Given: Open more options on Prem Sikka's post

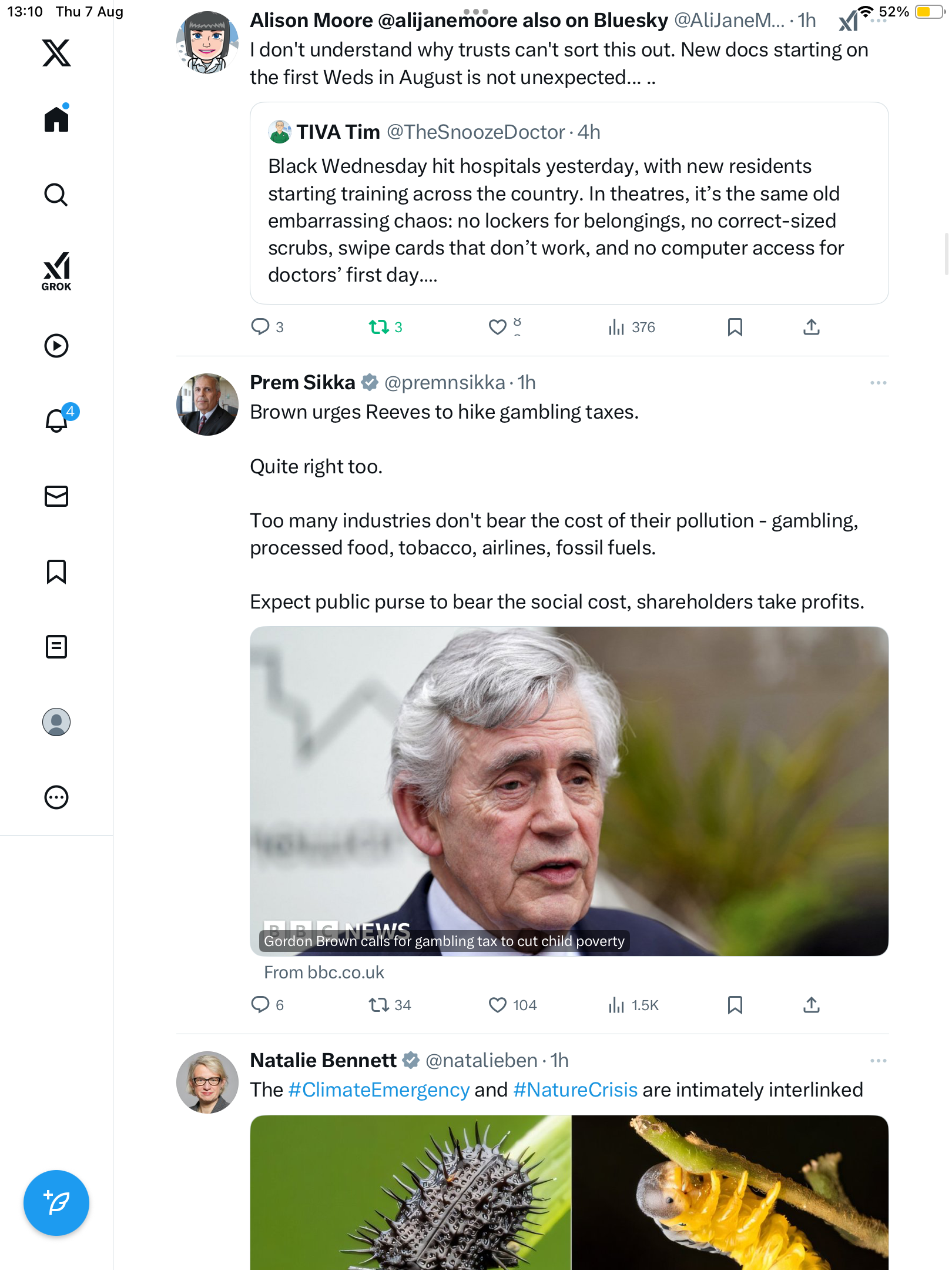Looking at the screenshot, I should coord(878,383).
